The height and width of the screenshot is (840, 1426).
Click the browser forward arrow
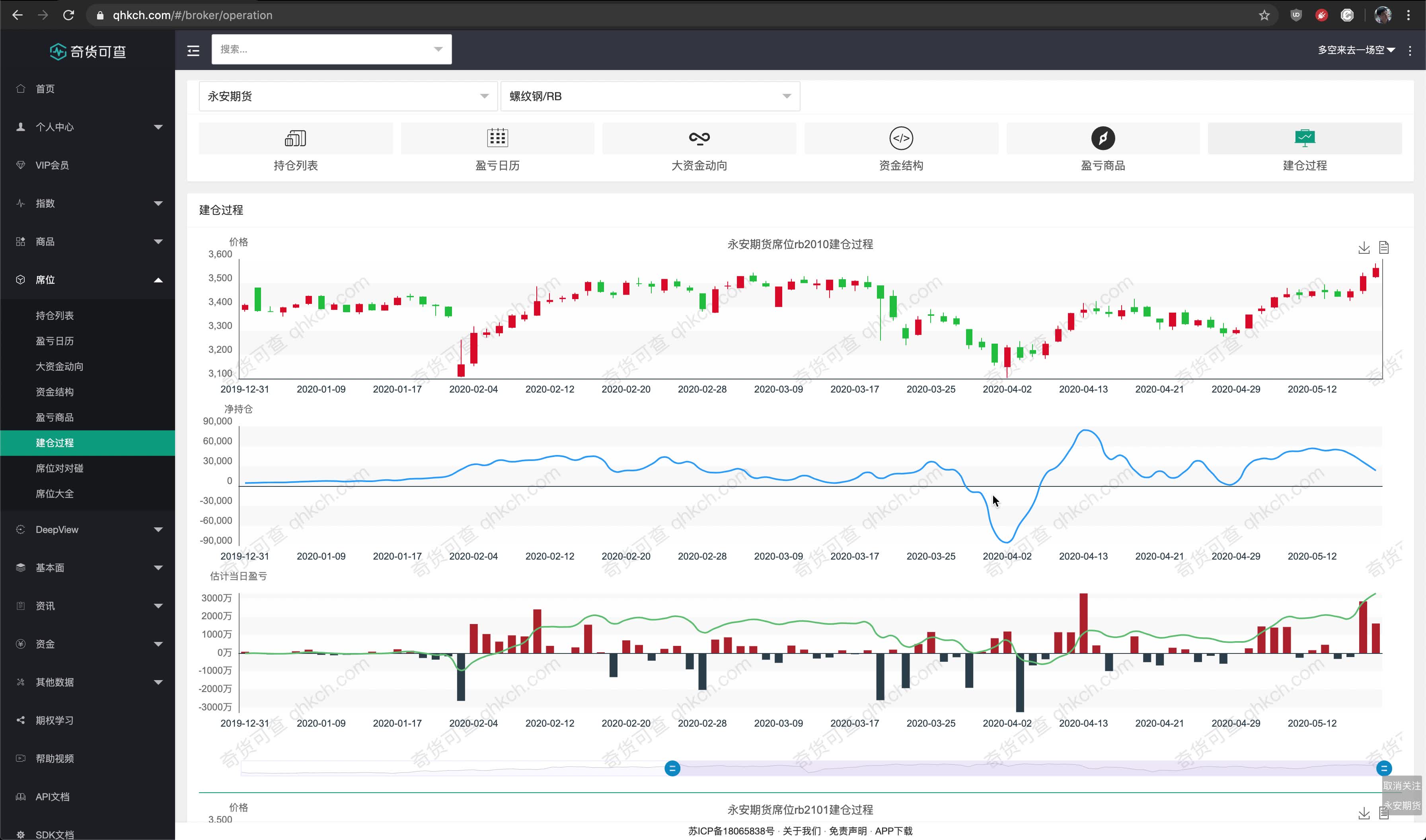click(x=43, y=15)
